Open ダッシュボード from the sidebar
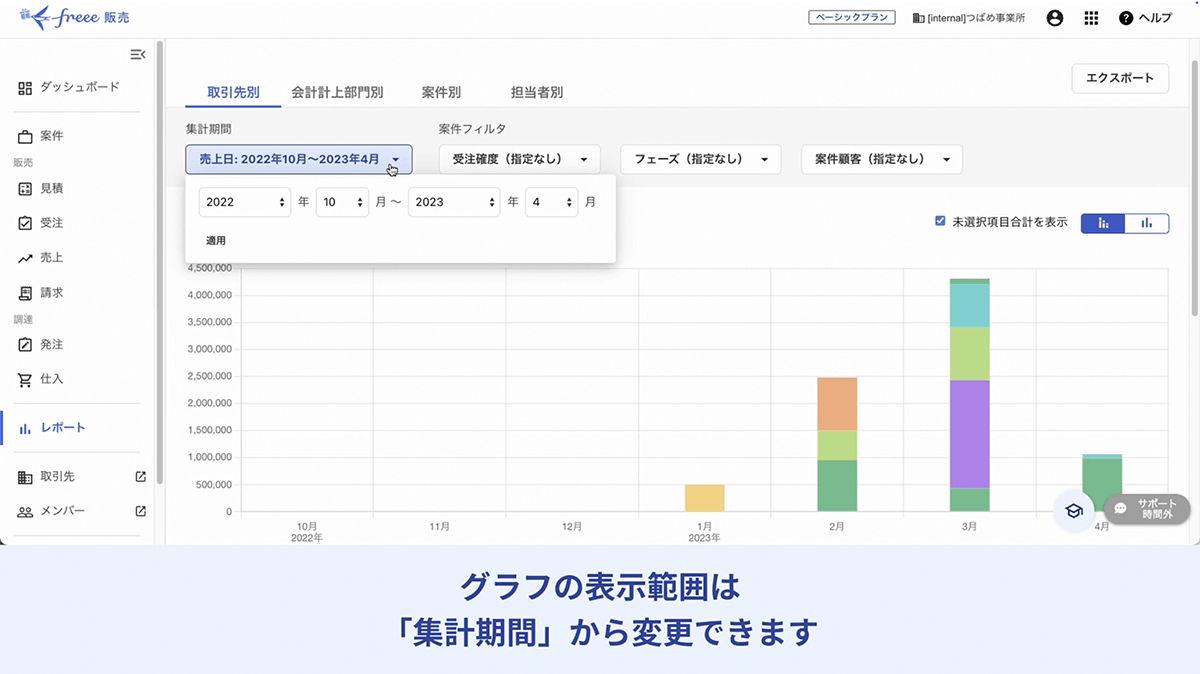 click(78, 88)
